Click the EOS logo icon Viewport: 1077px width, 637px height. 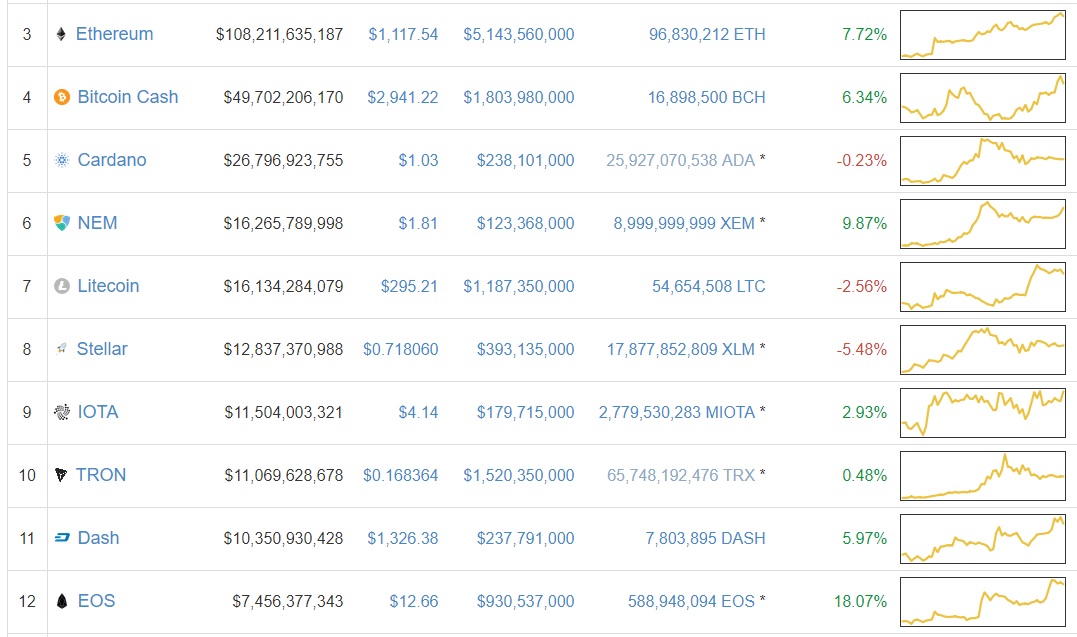[62, 601]
